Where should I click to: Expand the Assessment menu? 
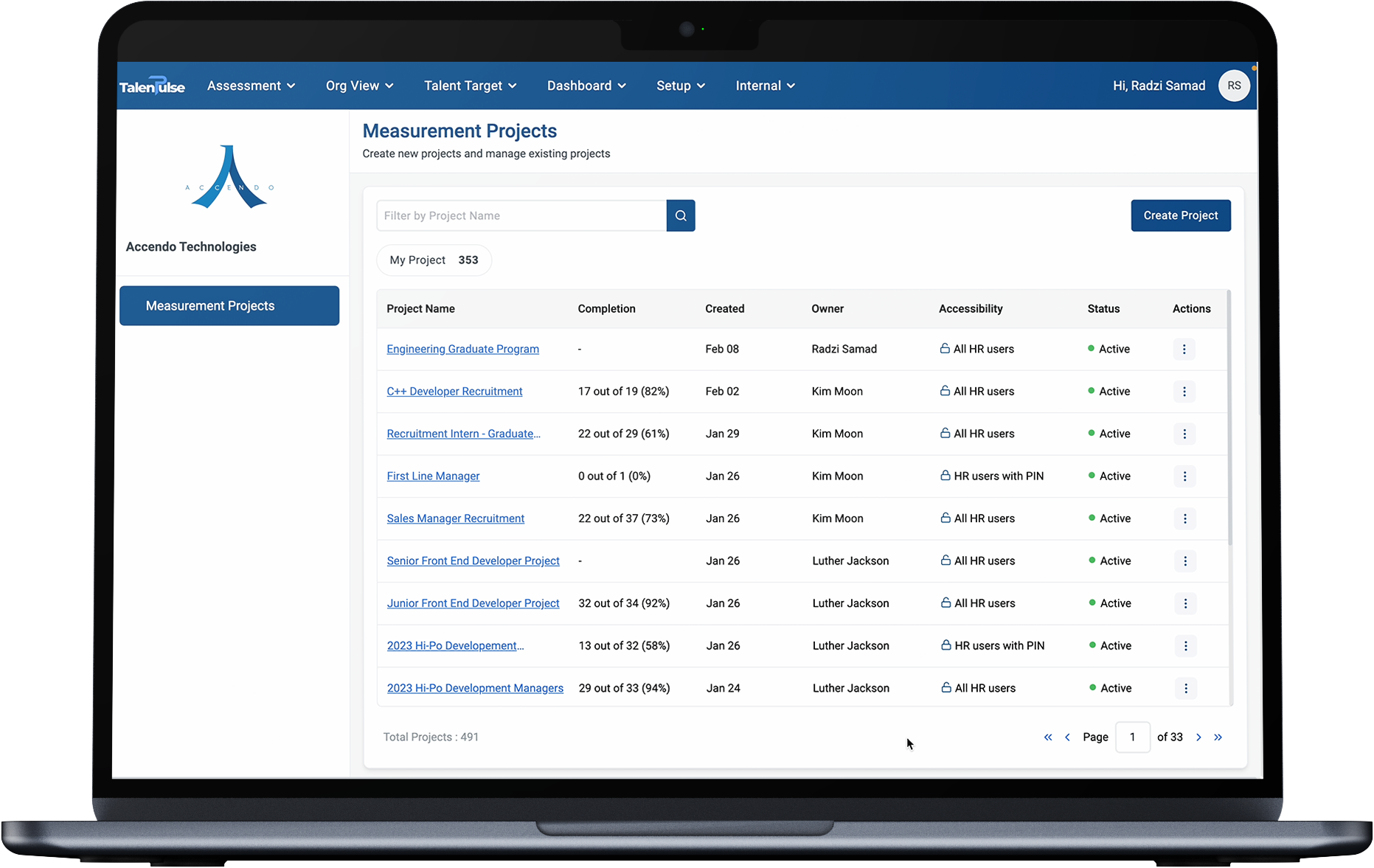(251, 86)
